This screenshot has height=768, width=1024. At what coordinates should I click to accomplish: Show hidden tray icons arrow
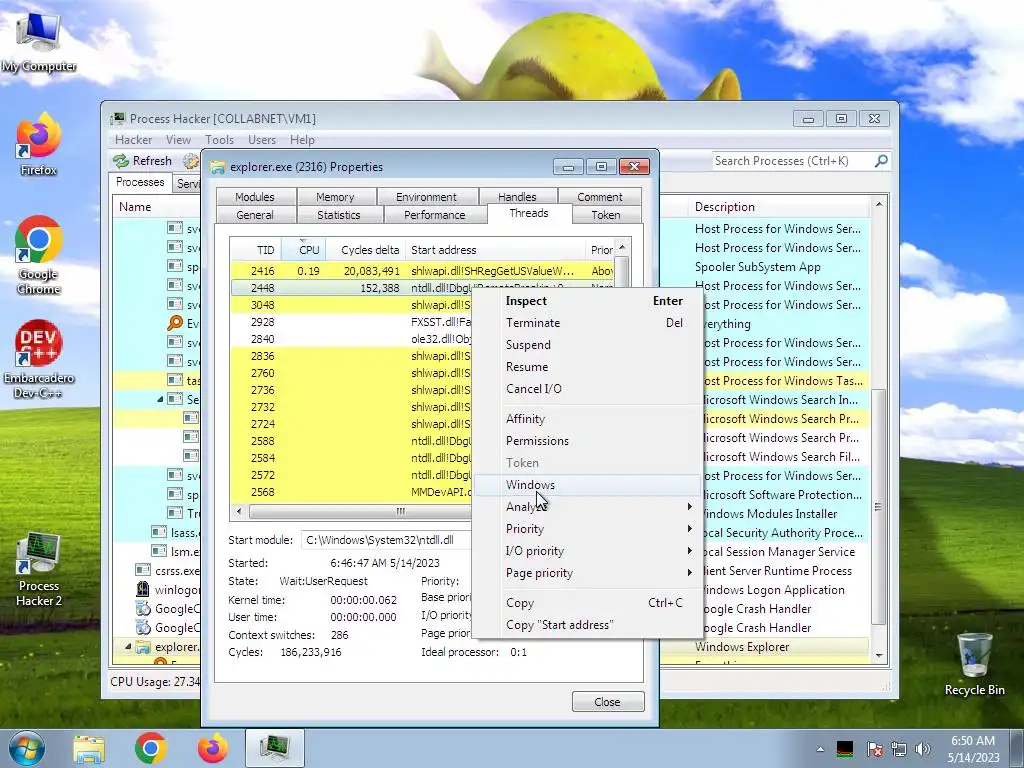[x=820, y=749]
